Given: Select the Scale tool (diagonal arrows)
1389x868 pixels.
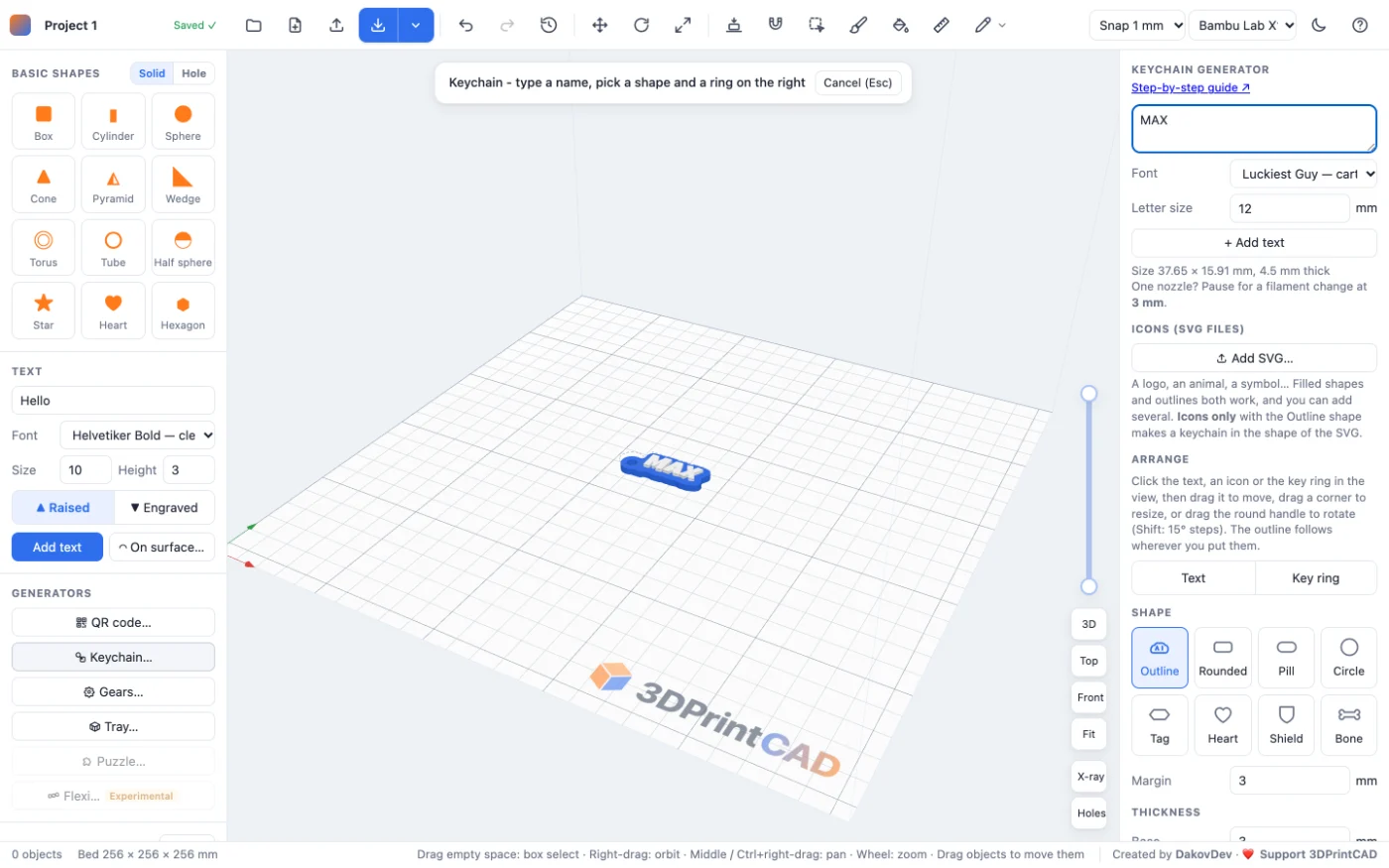Looking at the screenshot, I should [x=683, y=26].
